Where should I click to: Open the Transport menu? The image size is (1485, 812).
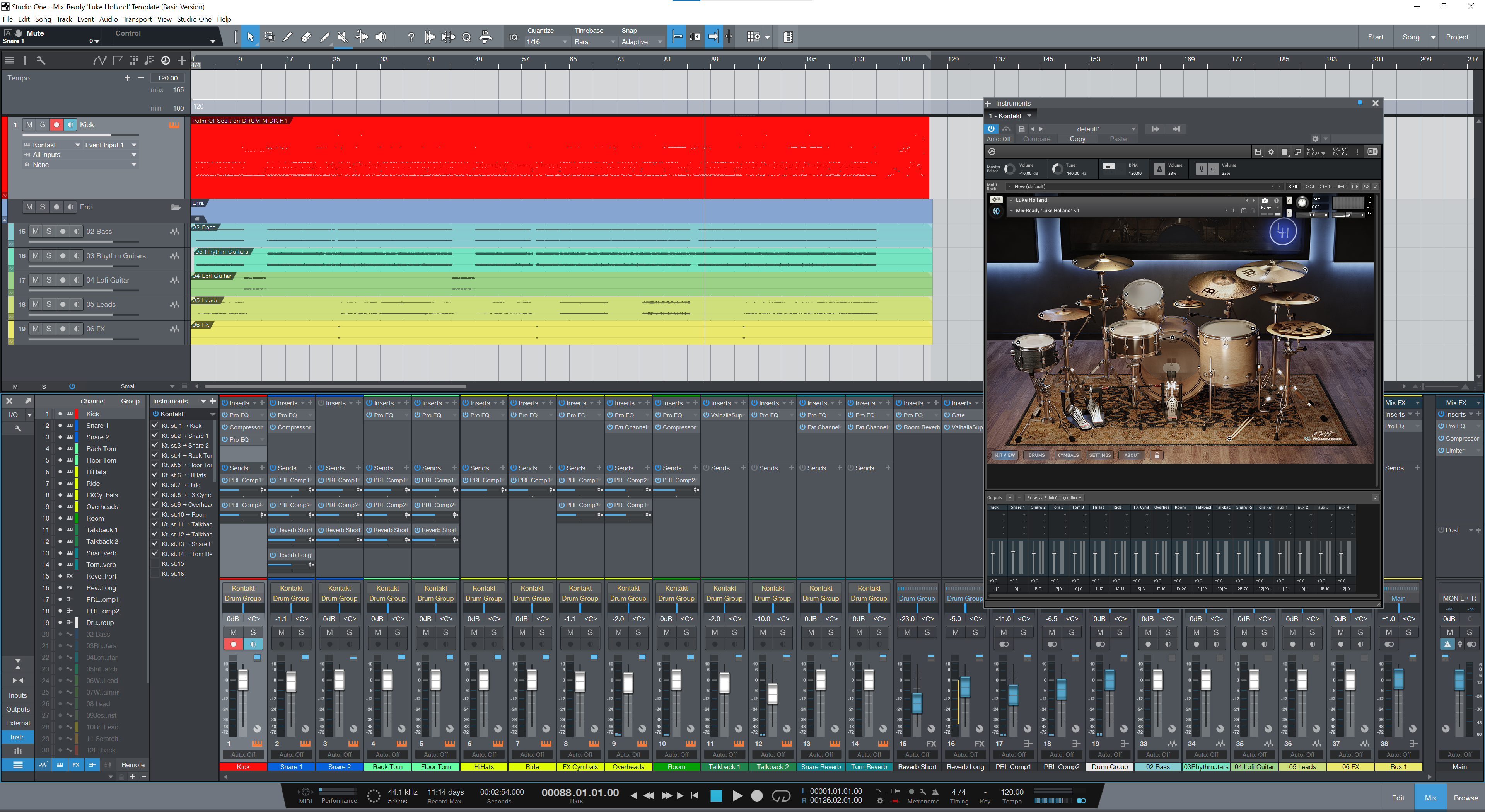(x=137, y=19)
